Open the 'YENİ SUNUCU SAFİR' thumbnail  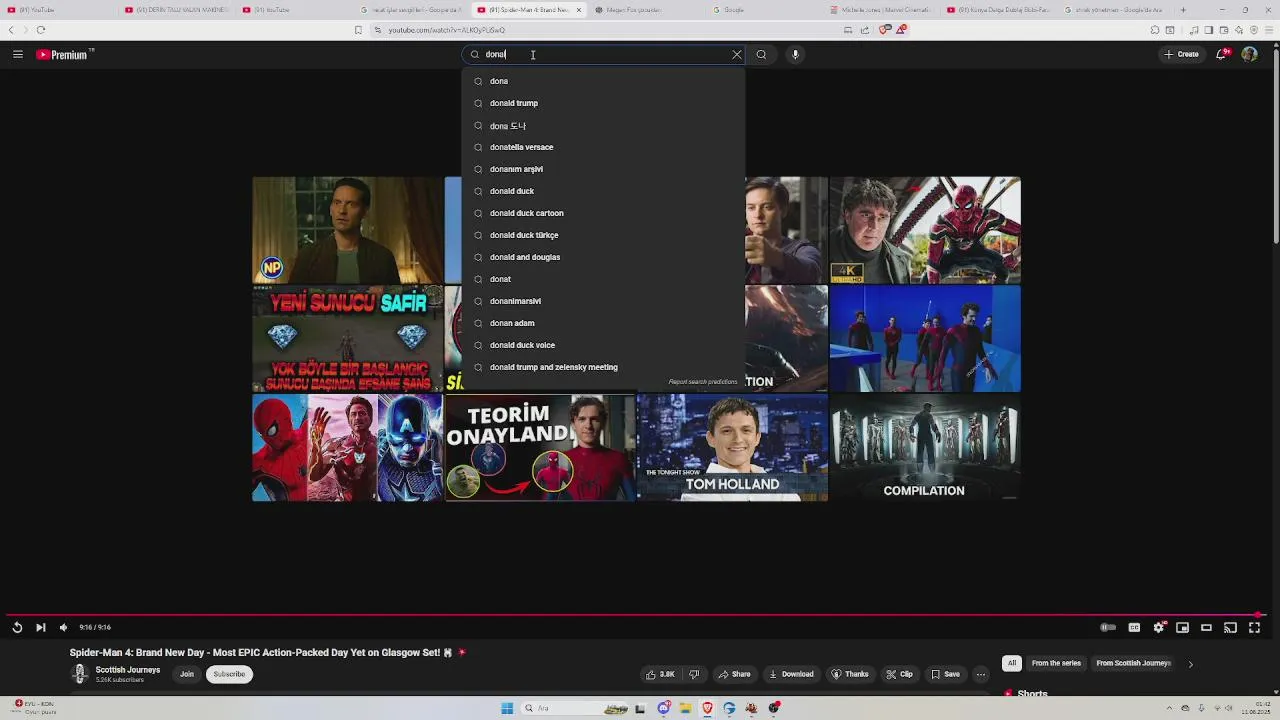tap(347, 339)
